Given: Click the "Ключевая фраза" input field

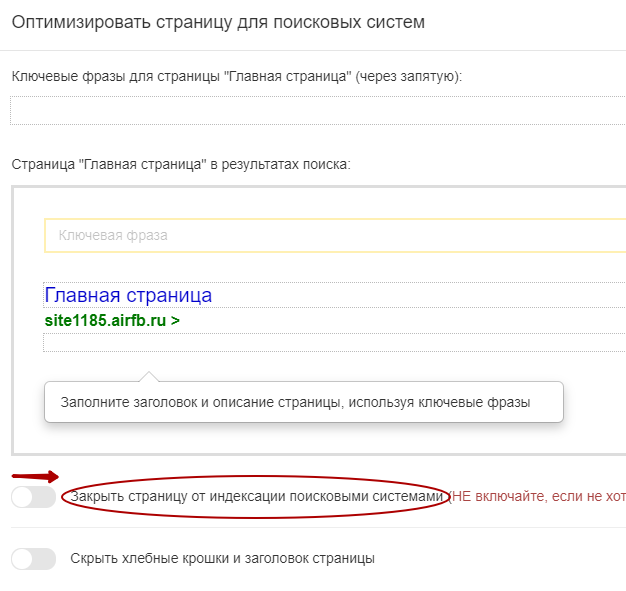Looking at the screenshot, I should tap(335, 235).
